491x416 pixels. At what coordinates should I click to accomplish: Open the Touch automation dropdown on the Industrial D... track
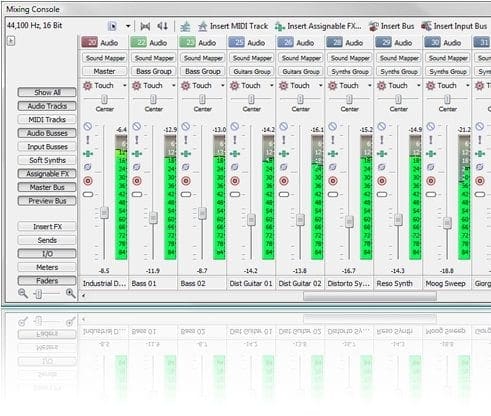tap(125, 86)
